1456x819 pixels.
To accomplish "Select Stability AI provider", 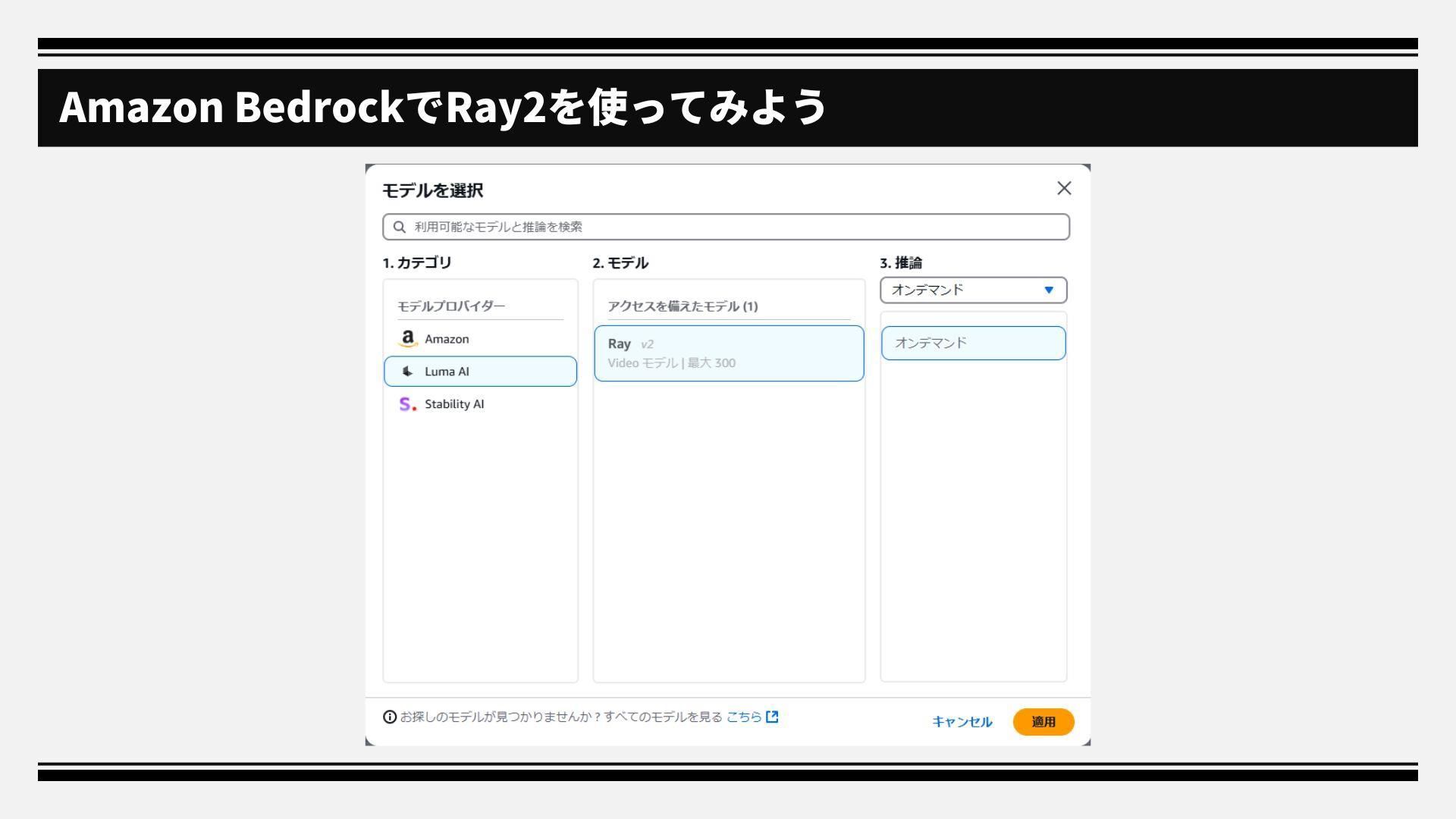I will [480, 404].
